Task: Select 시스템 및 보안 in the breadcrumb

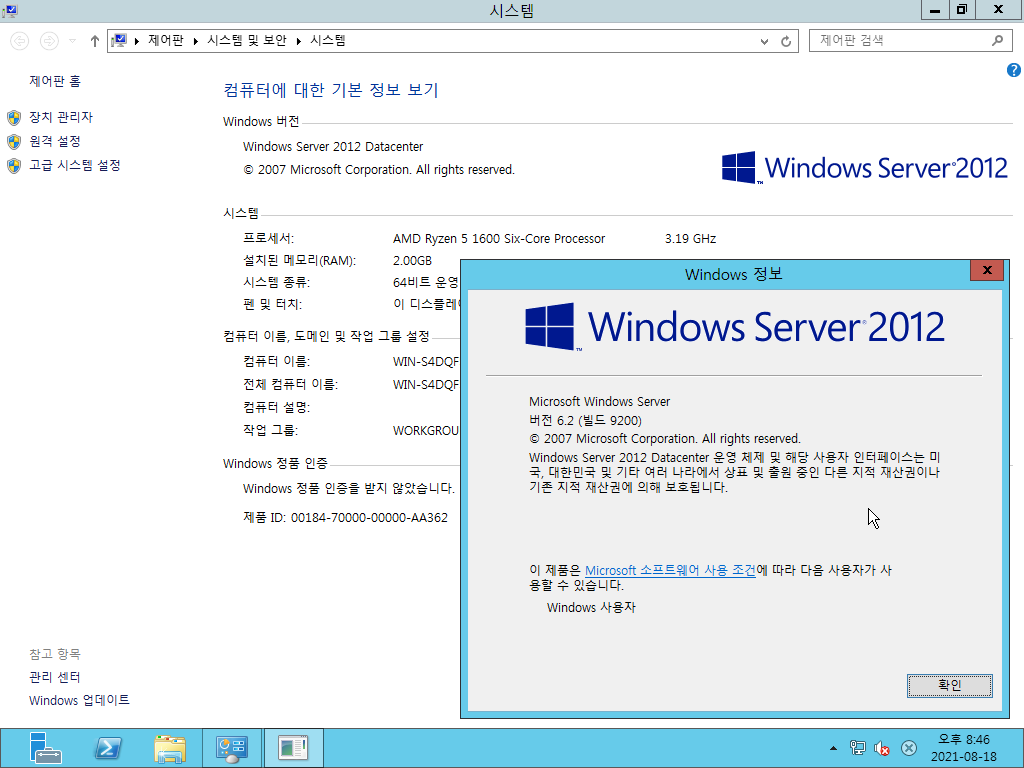Action: [x=247, y=40]
